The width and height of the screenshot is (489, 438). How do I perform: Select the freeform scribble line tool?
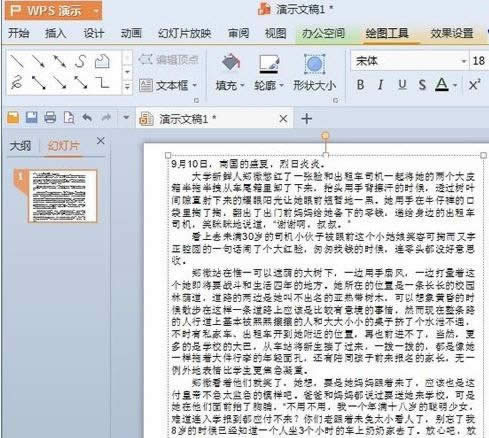click(x=16, y=82)
